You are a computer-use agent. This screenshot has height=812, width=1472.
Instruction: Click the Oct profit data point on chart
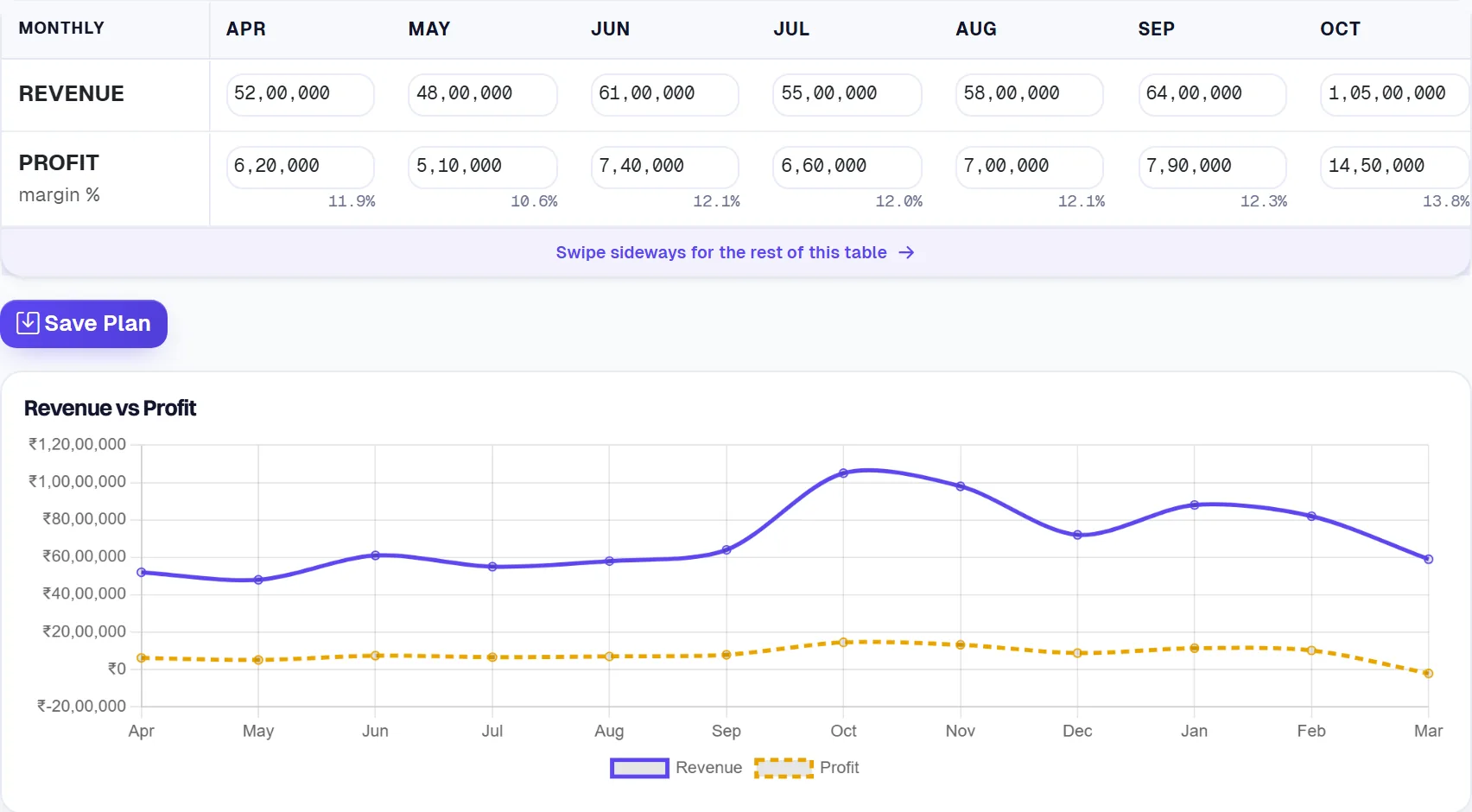point(843,642)
